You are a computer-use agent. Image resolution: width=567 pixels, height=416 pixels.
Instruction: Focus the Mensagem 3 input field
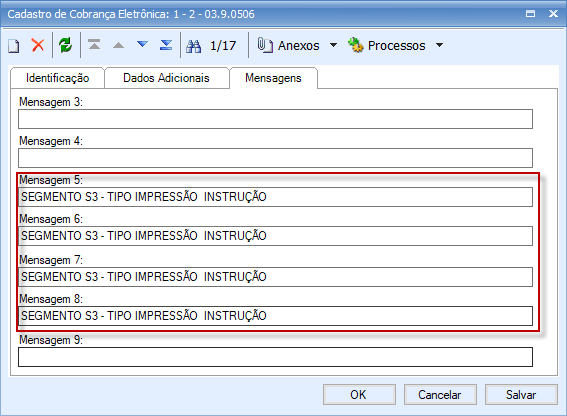[276, 119]
